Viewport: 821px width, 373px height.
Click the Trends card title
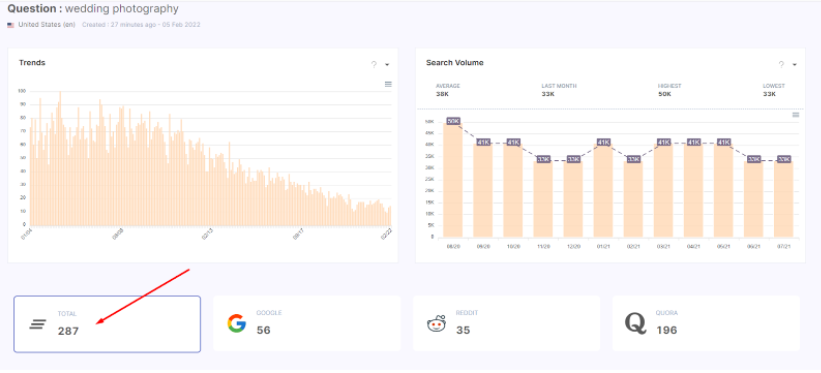click(x=32, y=62)
